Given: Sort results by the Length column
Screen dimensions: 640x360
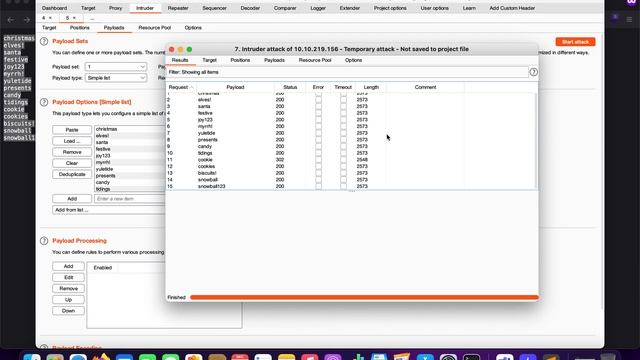Looking at the screenshot, I should pyautogui.click(x=371, y=87).
